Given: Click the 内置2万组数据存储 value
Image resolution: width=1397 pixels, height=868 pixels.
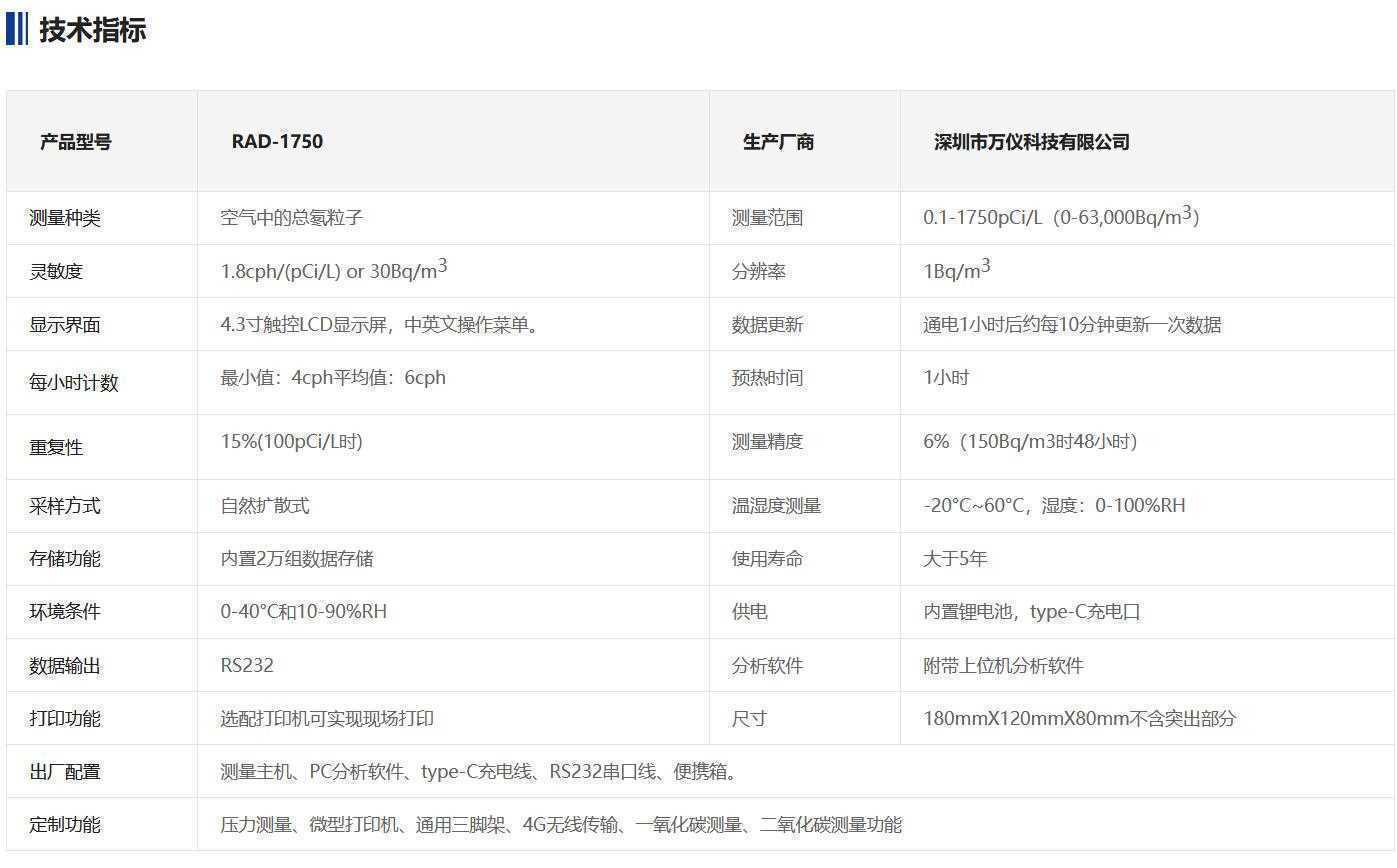Looking at the screenshot, I should pos(297,558).
